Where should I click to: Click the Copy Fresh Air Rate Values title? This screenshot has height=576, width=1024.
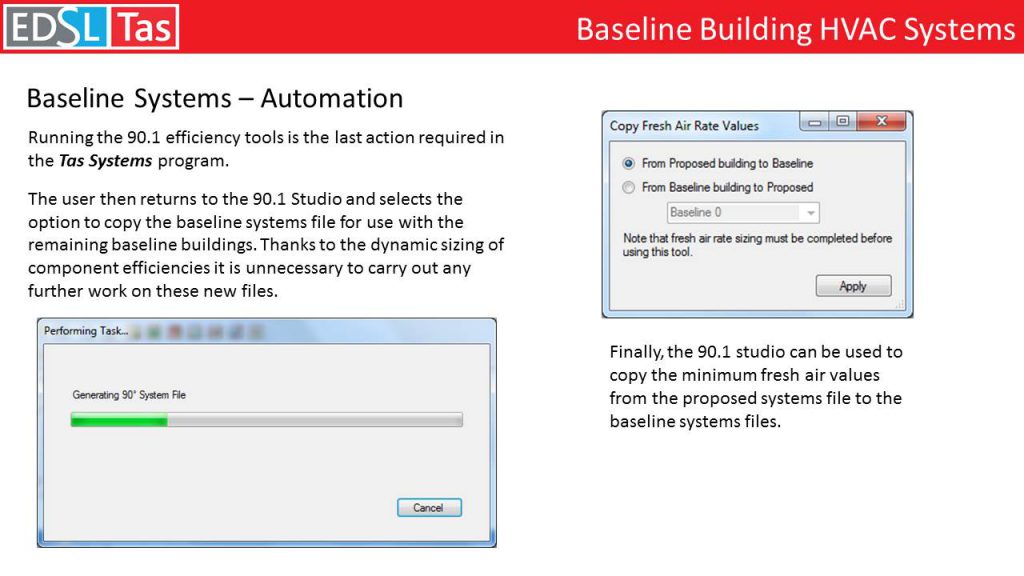(x=684, y=126)
